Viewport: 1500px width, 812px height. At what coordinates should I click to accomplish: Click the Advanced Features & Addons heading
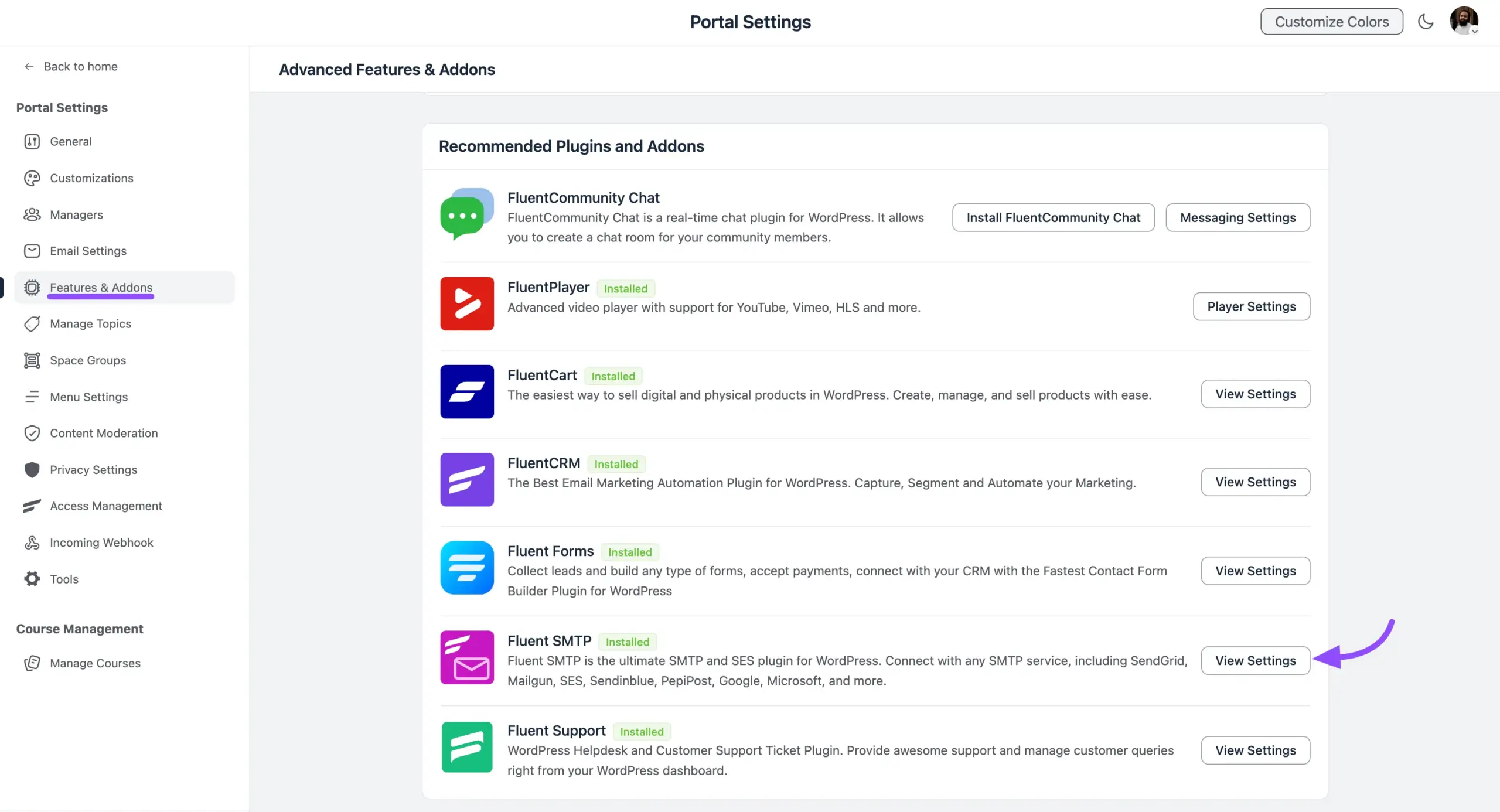tap(387, 70)
